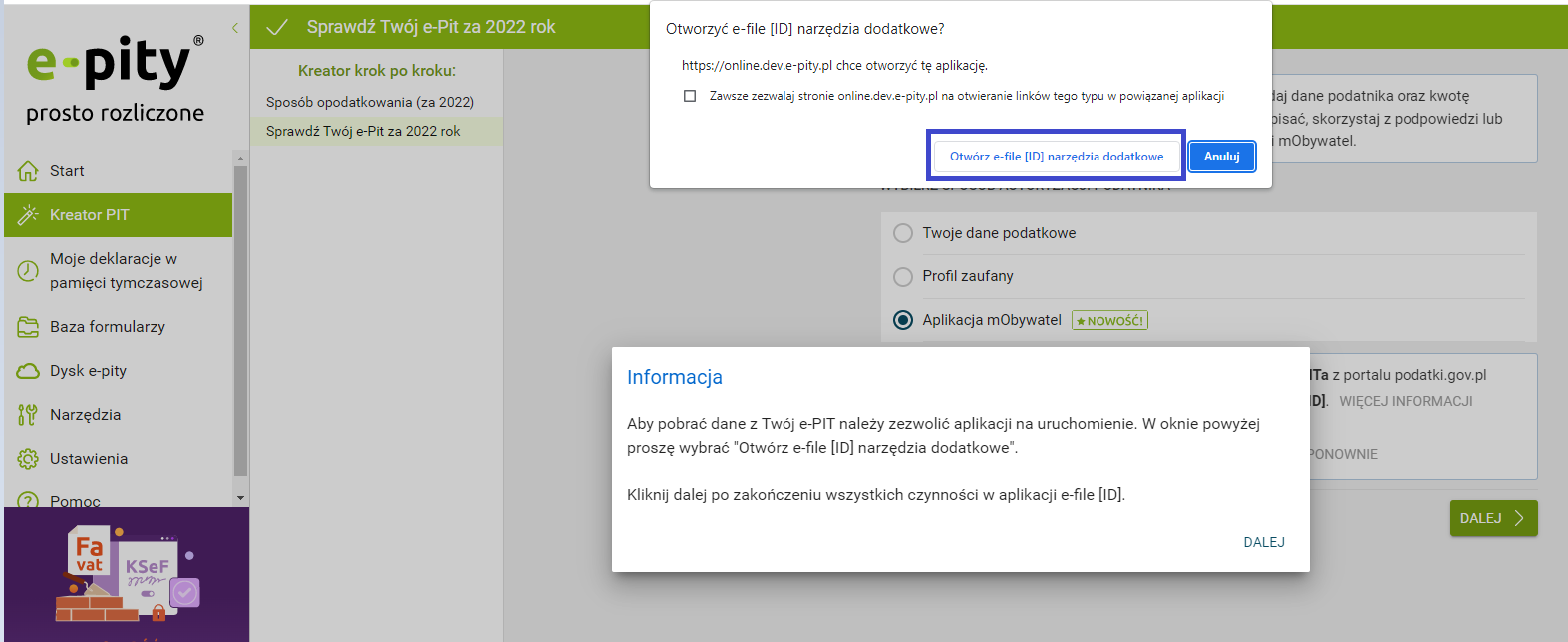
Task: Click 'Otwórz e-file [ID] narzędzia dodatkowe' button
Action: pos(1056,157)
